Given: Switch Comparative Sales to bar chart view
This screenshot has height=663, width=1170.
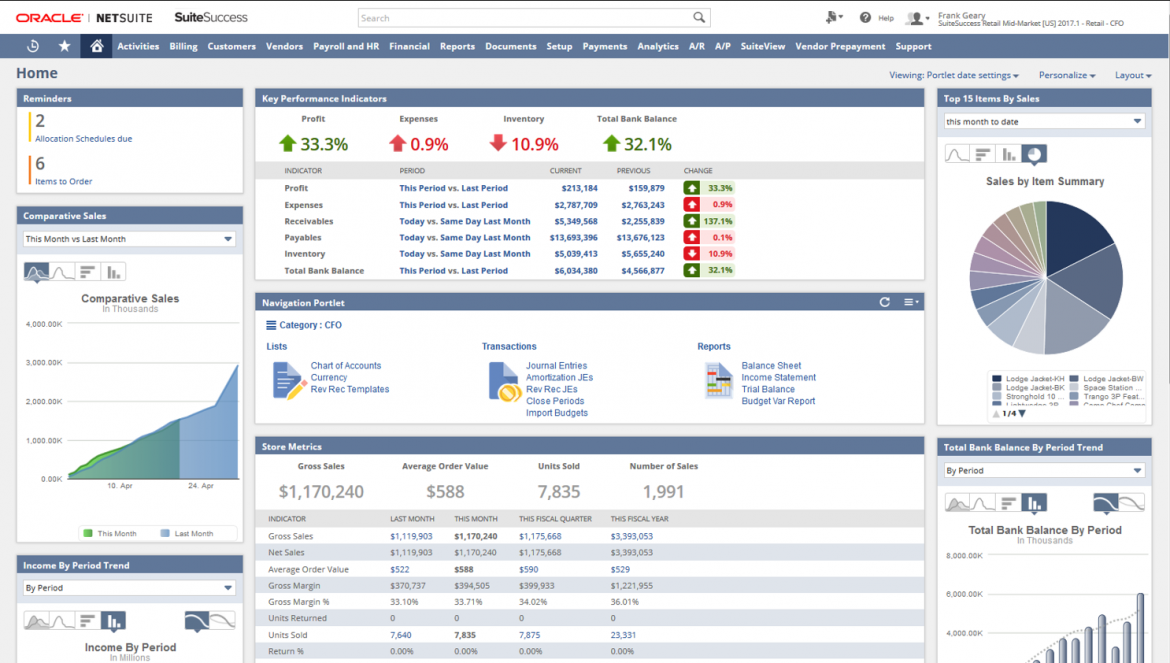Looking at the screenshot, I should pyautogui.click(x=114, y=272).
